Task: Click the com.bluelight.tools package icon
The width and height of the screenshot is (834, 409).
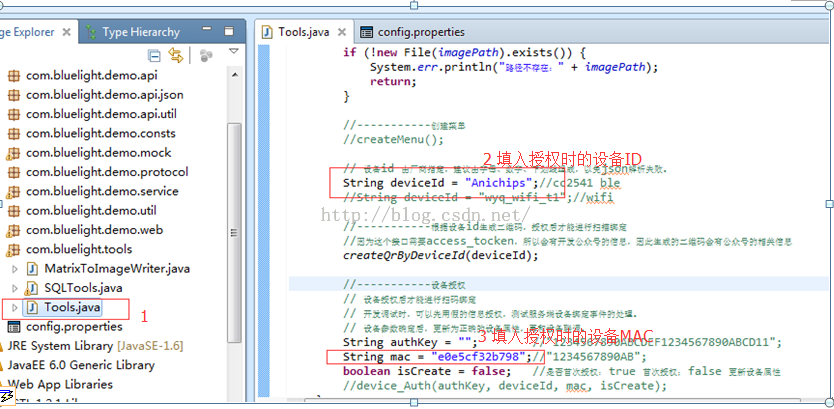Action: 13,249
